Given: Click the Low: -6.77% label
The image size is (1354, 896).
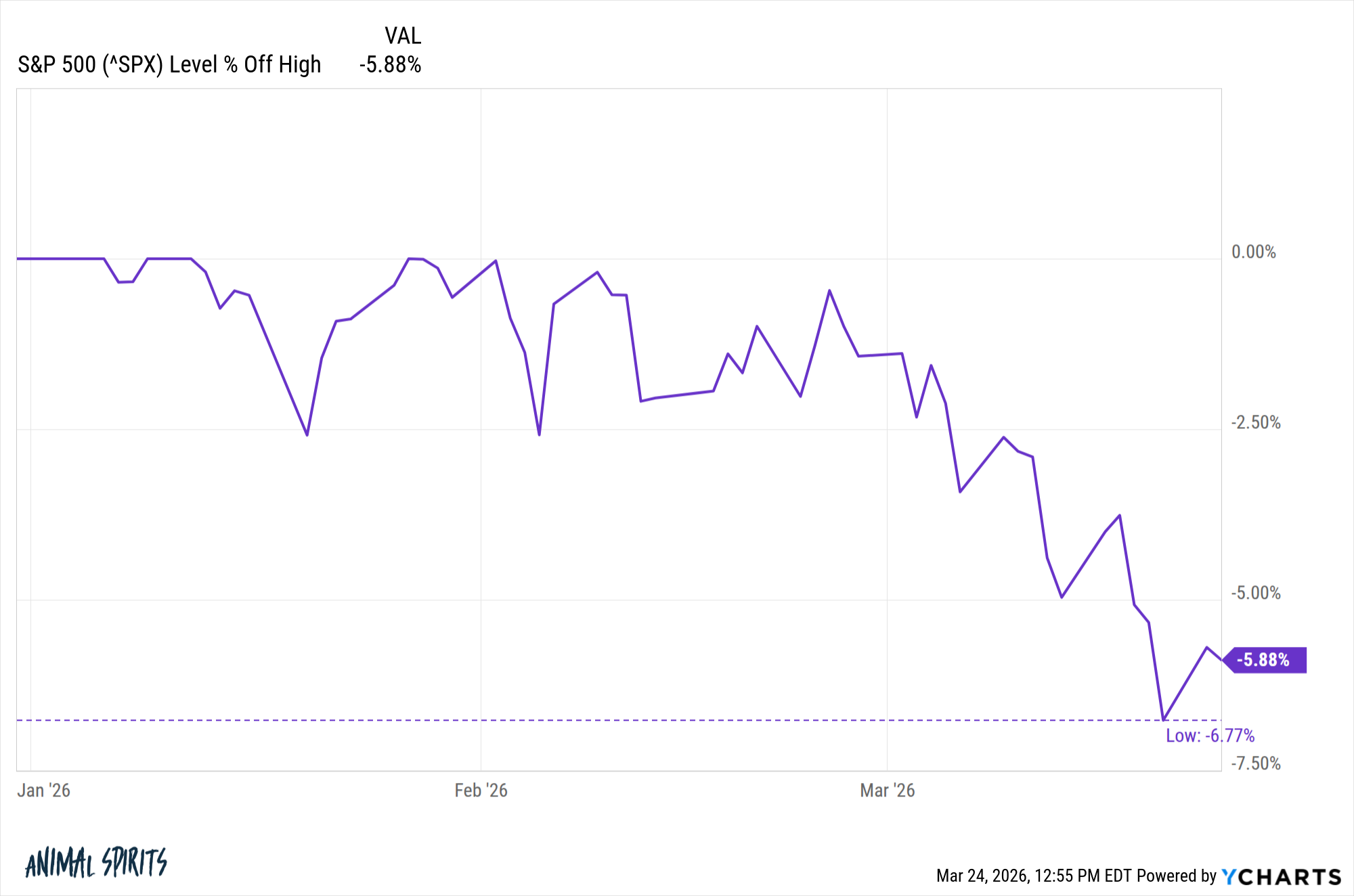Looking at the screenshot, I should pos(1210,736).
